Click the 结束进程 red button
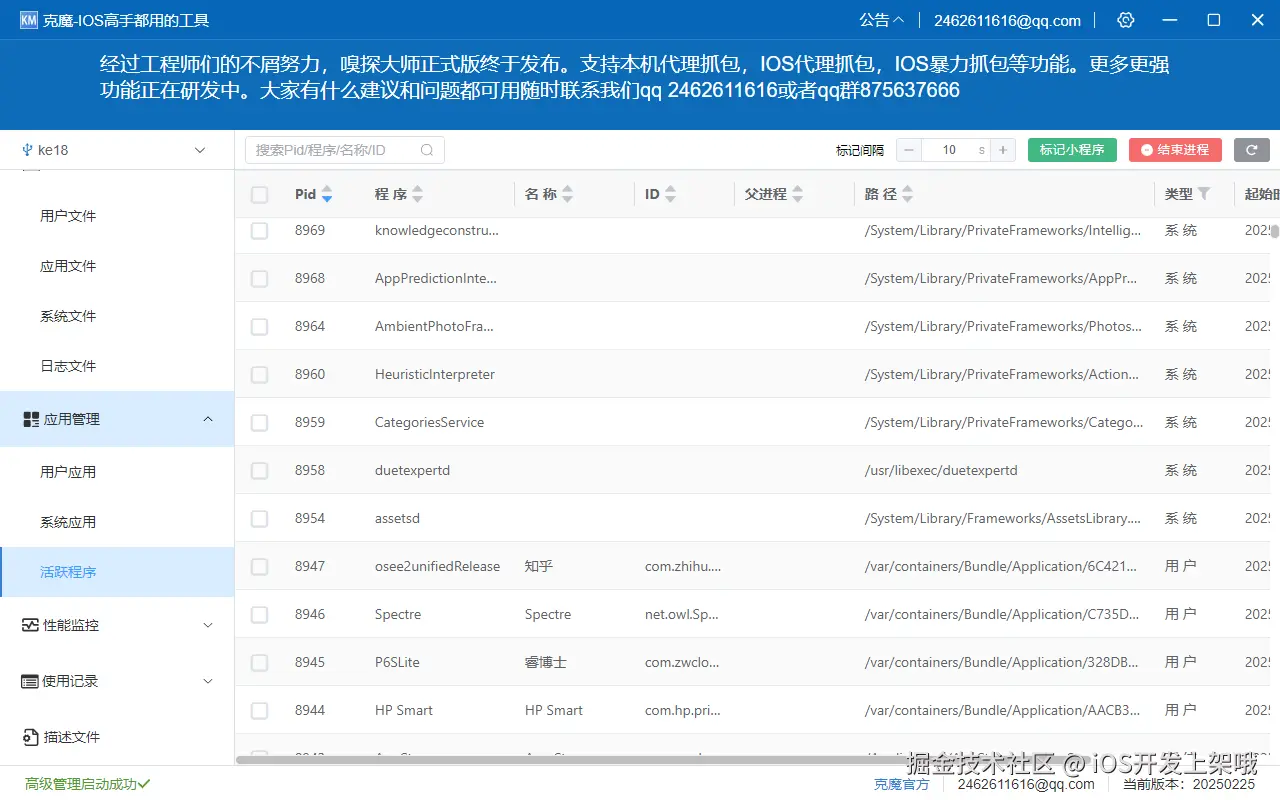The image size is (1280, 800). (x=1175, y=150)
